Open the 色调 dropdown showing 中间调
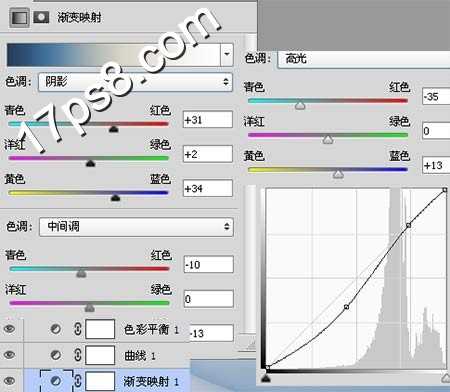450x392 pixels. pyautogui.click(x=136, y=227)
